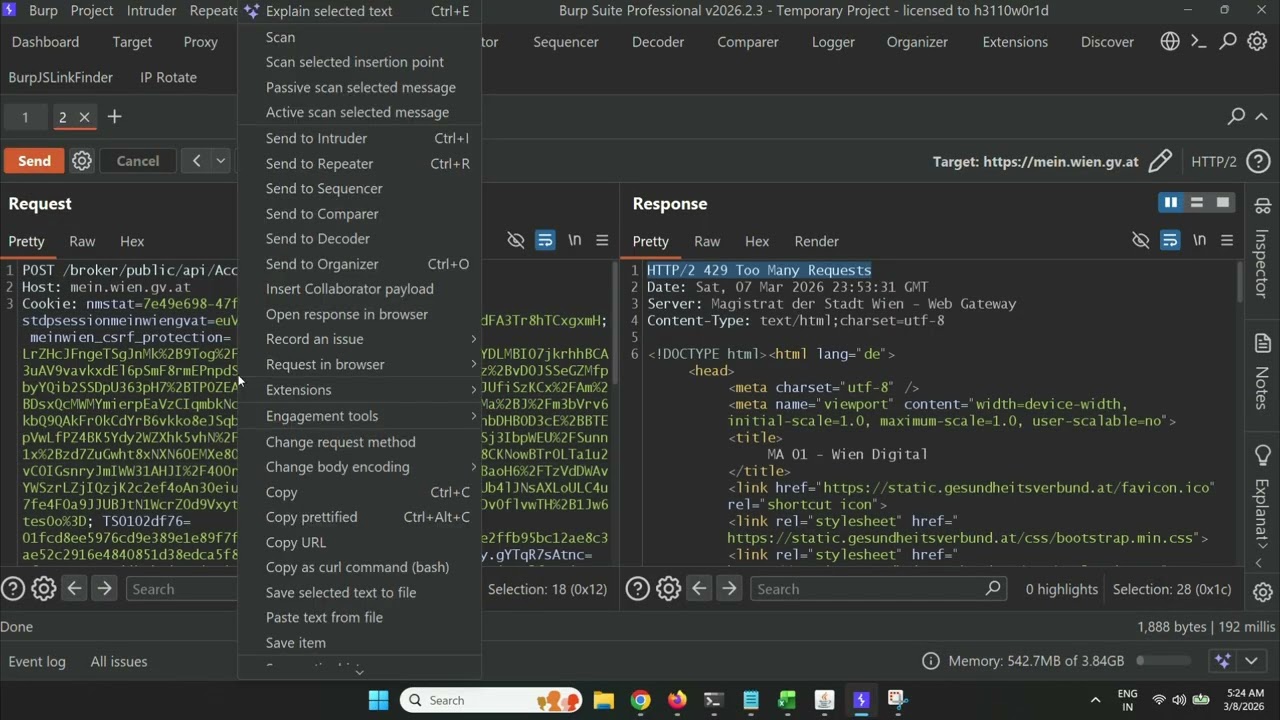The width and height of the screenshot is (1280, 720).
Task: Open the terminal prompt icon in top bar
Action: tap(1199, 42)
